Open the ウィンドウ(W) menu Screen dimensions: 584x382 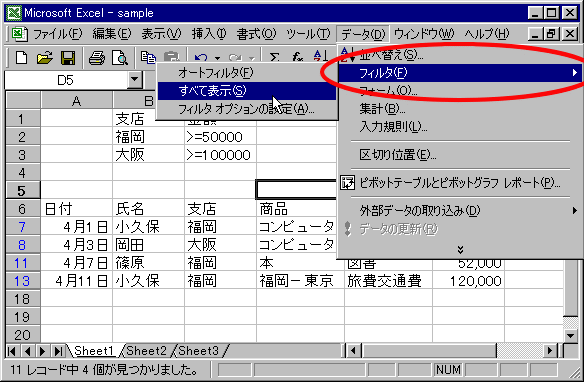[424, 34]
